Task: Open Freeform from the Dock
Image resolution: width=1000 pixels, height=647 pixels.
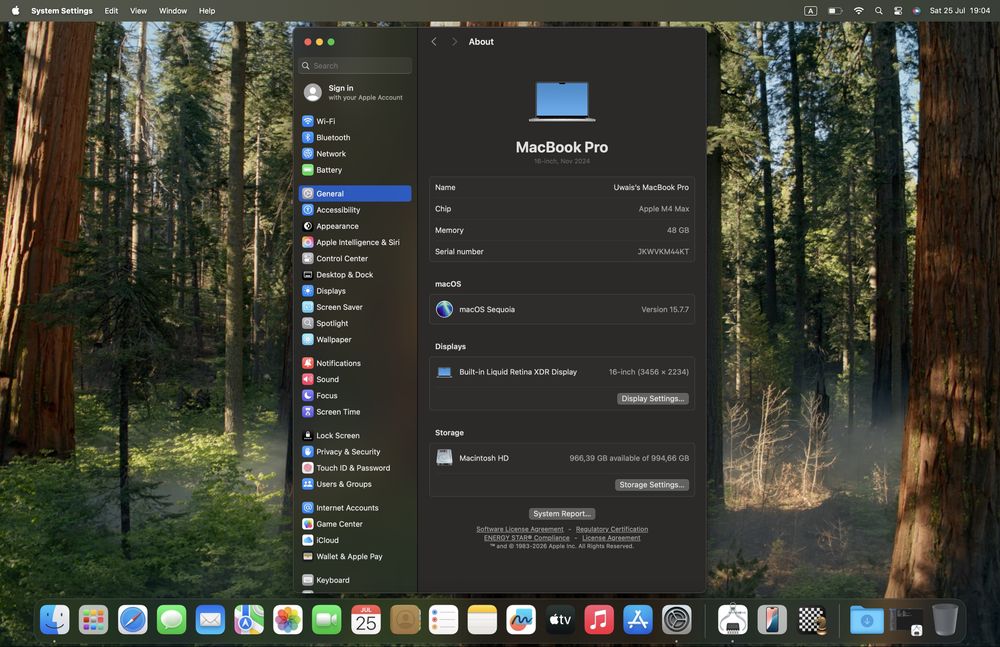Action: [x=521, y=620]
